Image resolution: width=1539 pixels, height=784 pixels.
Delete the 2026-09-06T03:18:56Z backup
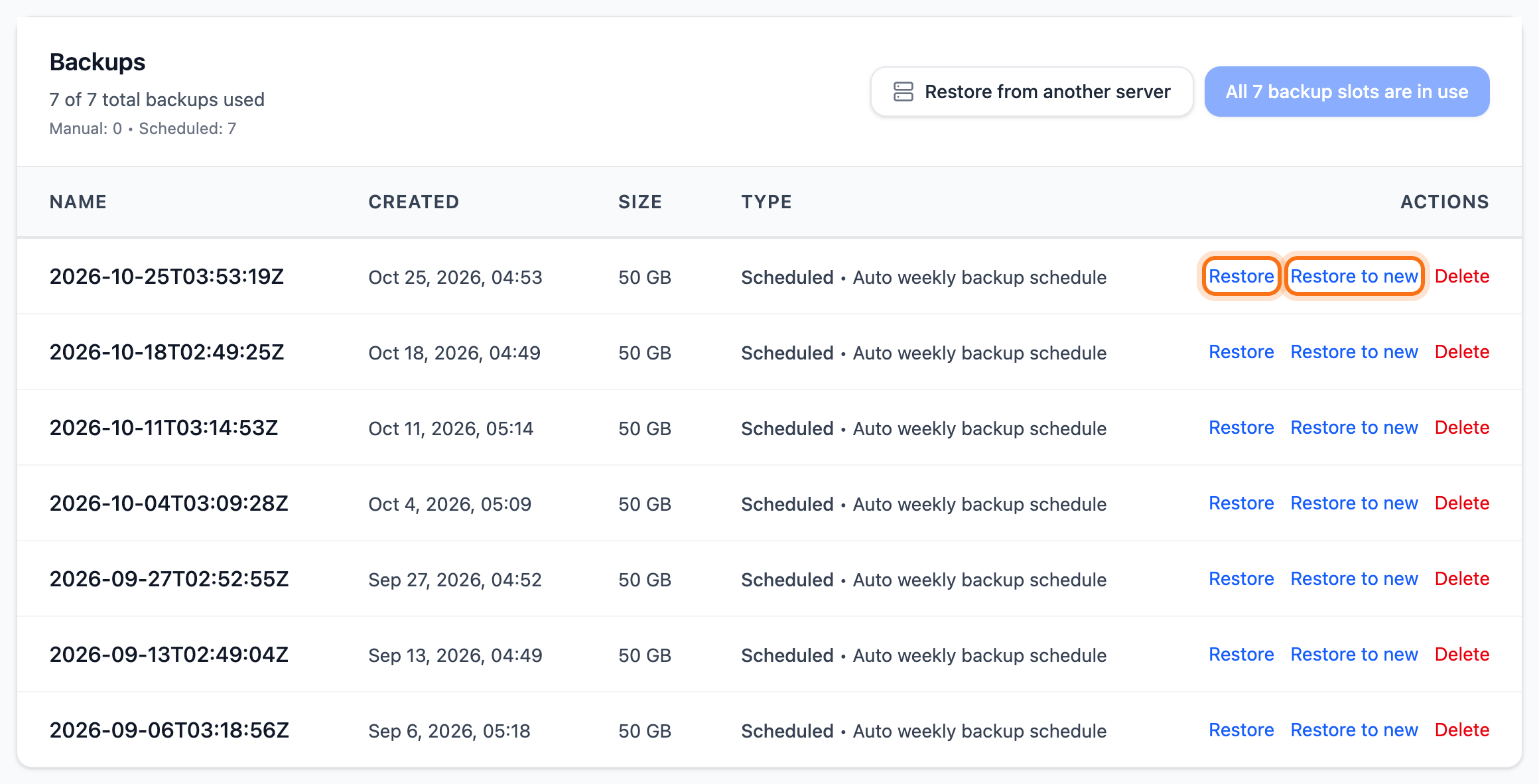pyautogui.click(x=1462, y=730)
